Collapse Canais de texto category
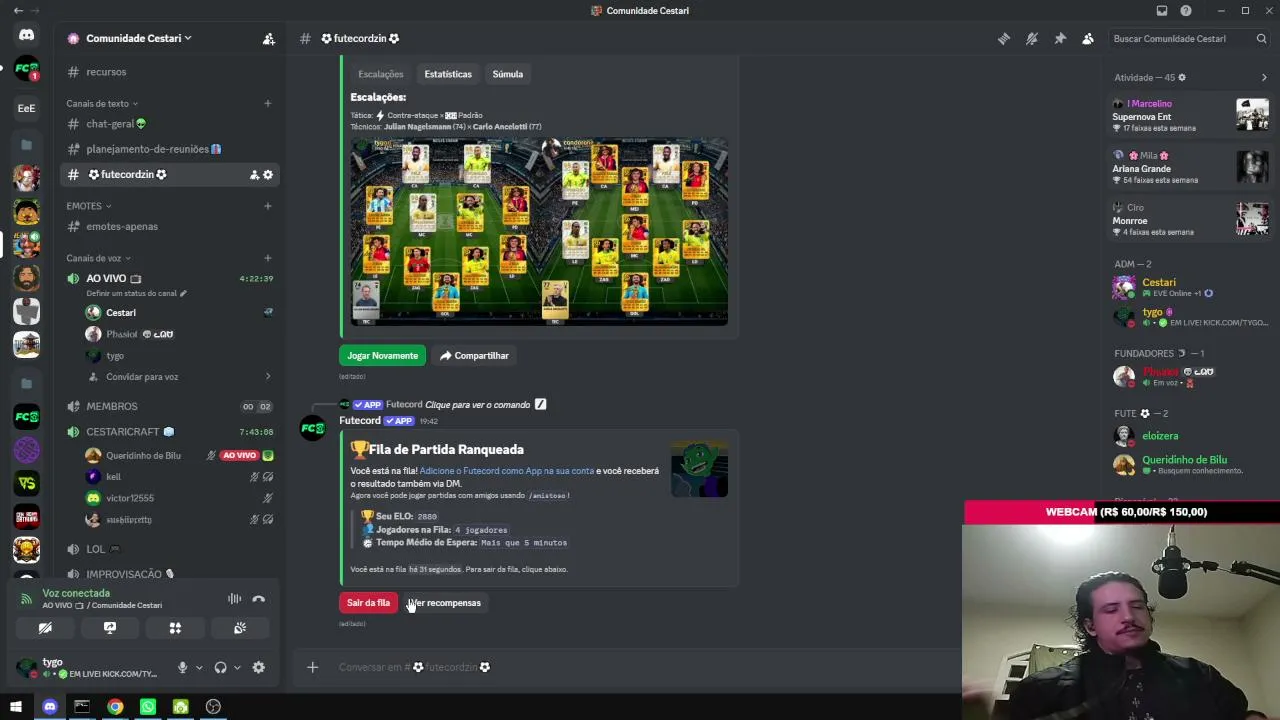 102,103
